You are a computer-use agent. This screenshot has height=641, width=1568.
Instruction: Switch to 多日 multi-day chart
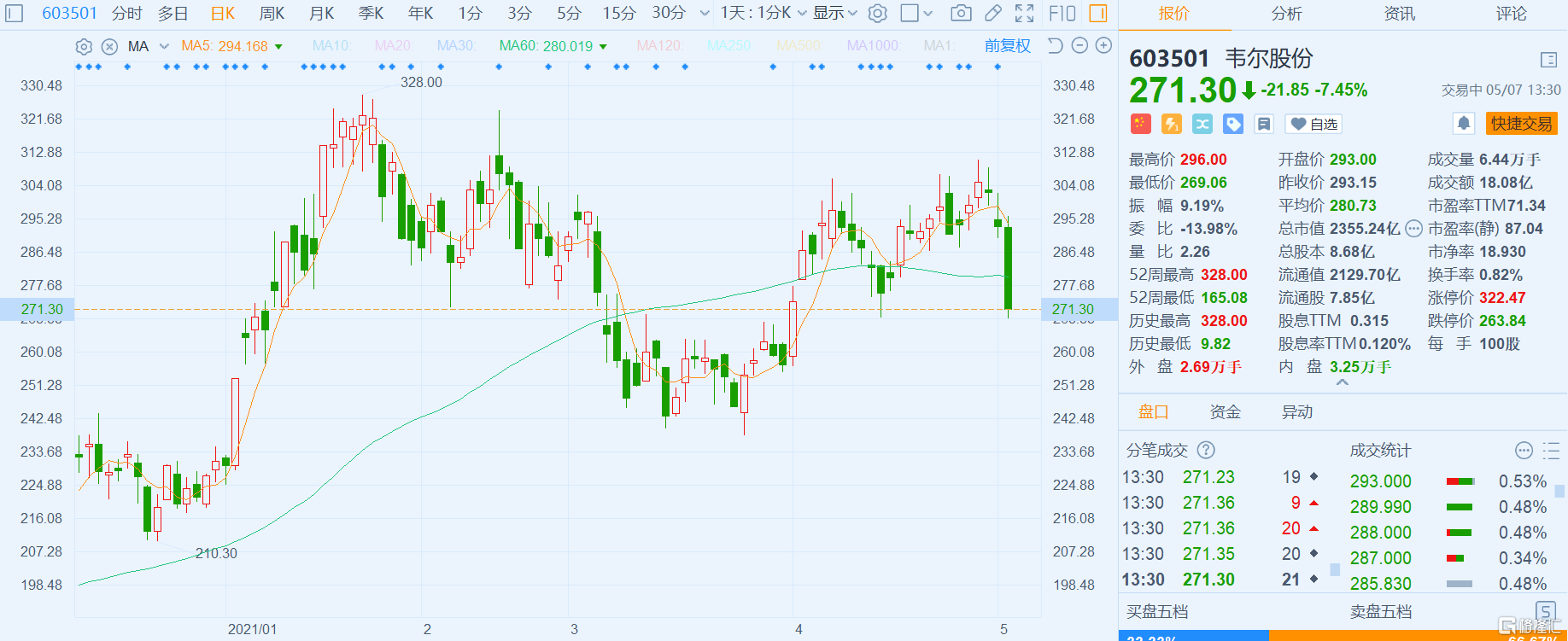(x=173, y=13)
